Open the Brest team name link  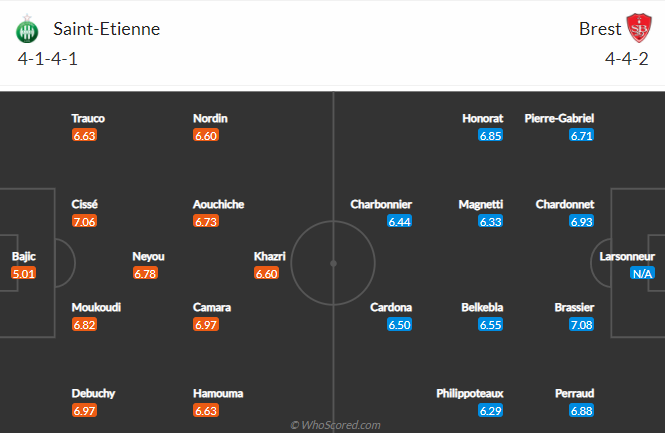click(600, 29)
